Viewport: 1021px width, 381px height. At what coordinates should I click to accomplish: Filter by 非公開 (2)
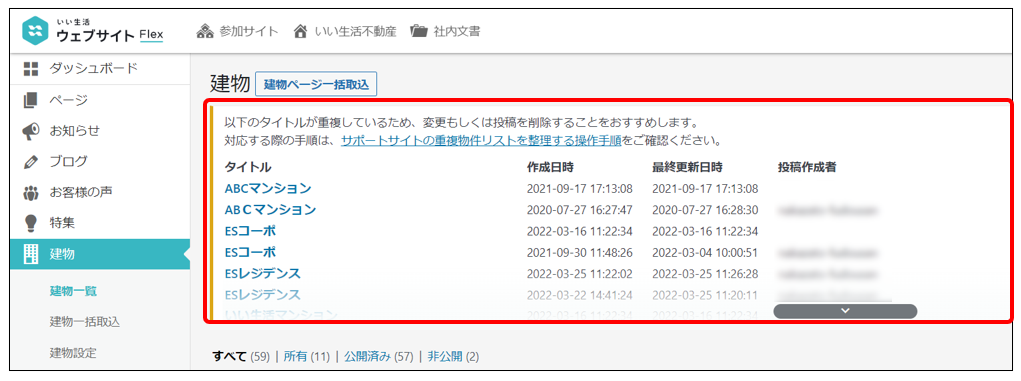click(x=453, y=356)
